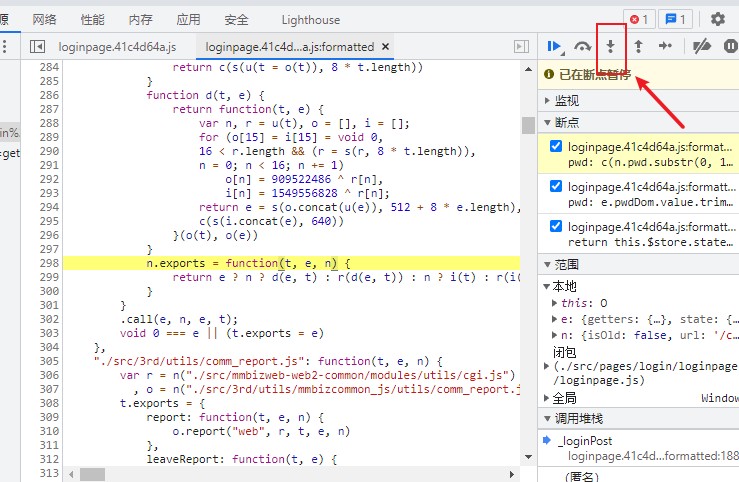
Task: Select the (匿名) anonymous call stack frame
Action: 581,476
